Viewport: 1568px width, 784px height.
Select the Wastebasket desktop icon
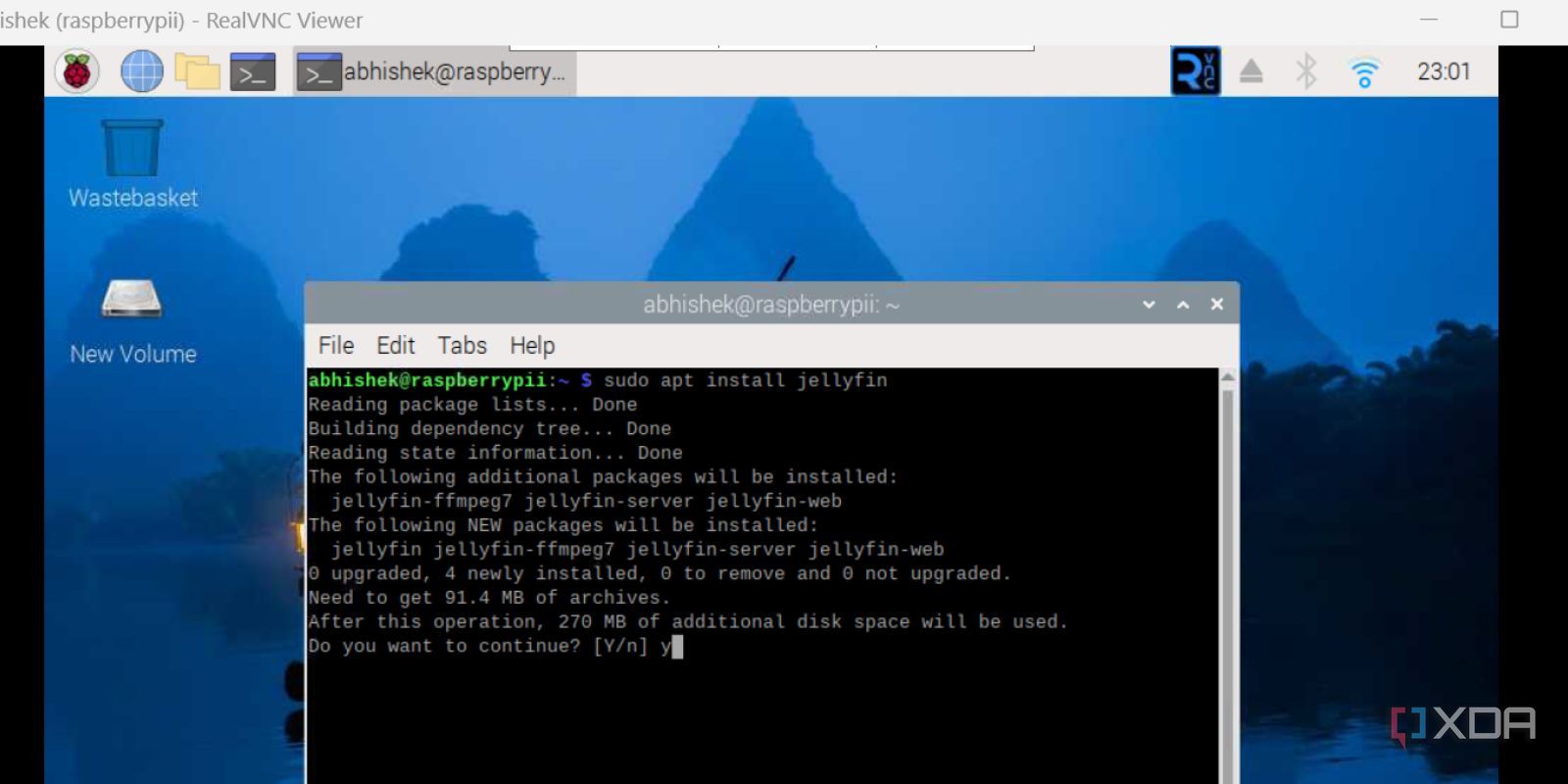[132, 164]
